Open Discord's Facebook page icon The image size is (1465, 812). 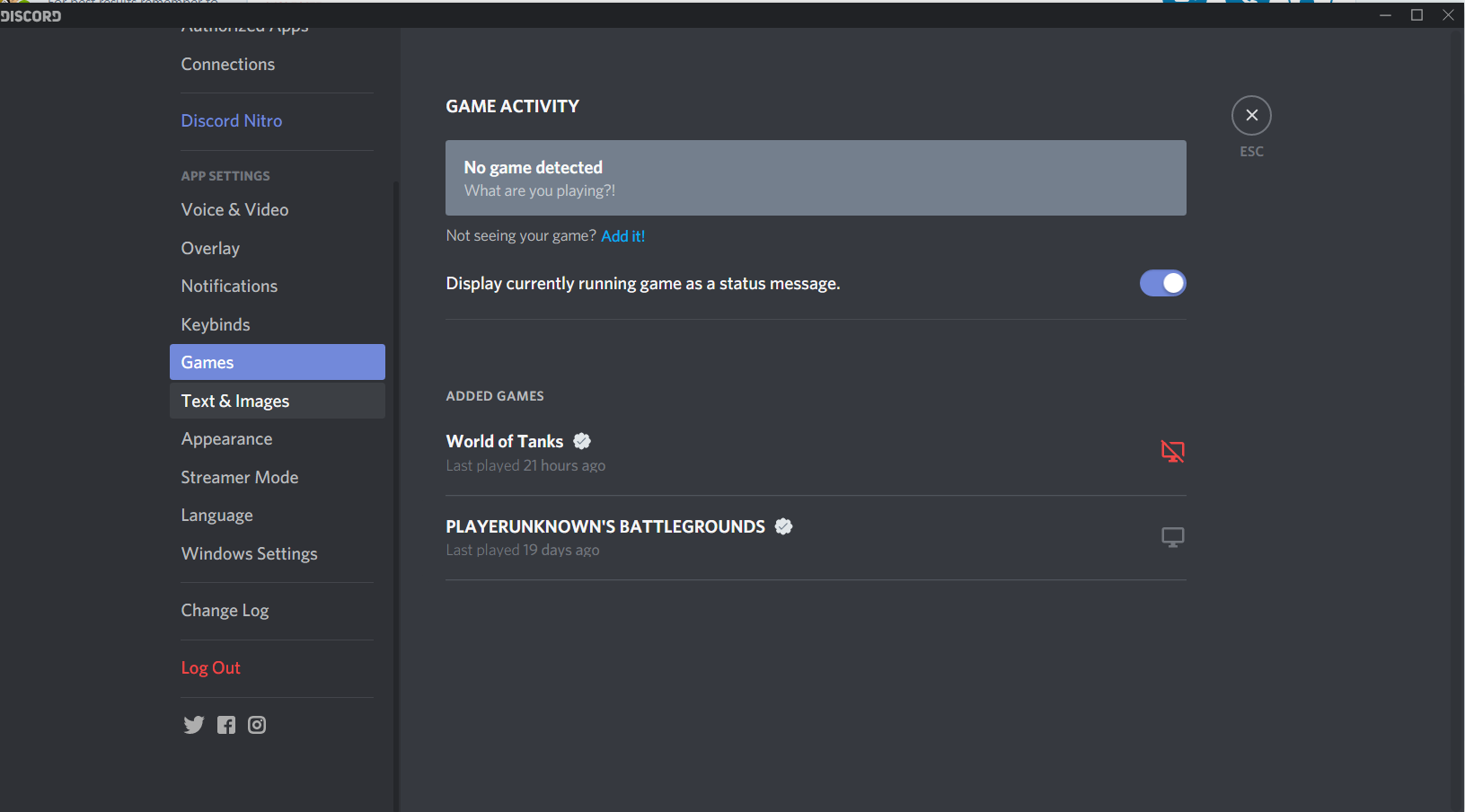(226, 725)
